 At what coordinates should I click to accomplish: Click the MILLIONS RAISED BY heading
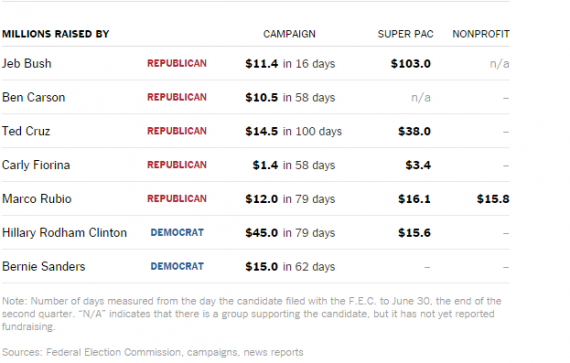pos(56,34)
